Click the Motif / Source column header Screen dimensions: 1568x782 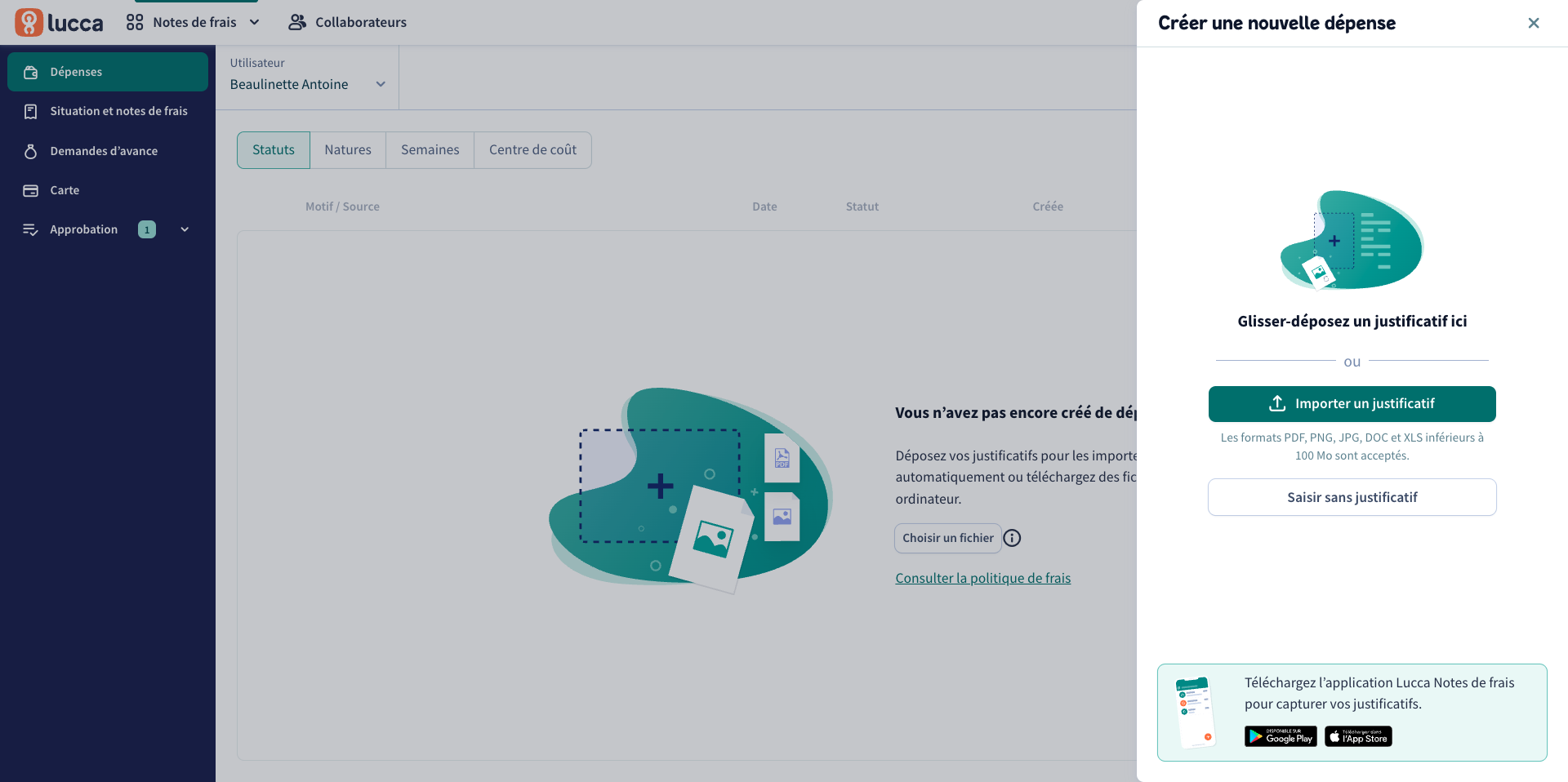[342, 207]
